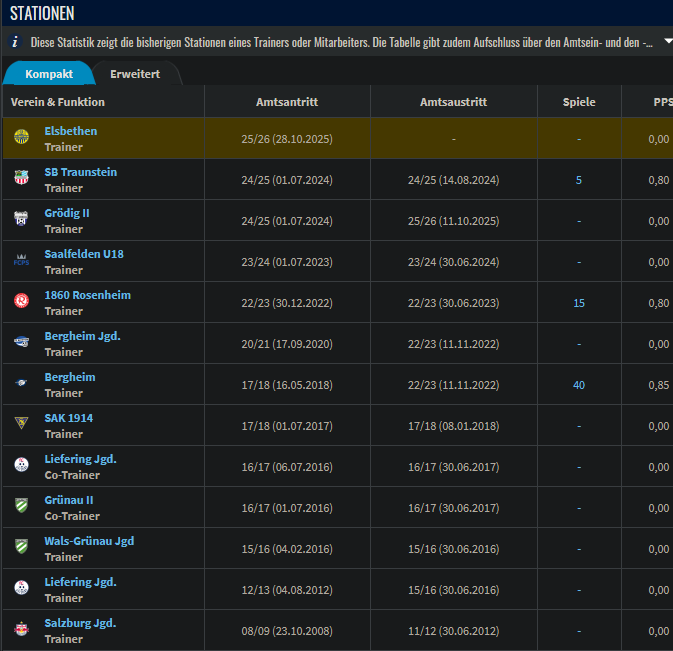
Task: Sort by the Spiele column header
Action: [x=580, y=102]
